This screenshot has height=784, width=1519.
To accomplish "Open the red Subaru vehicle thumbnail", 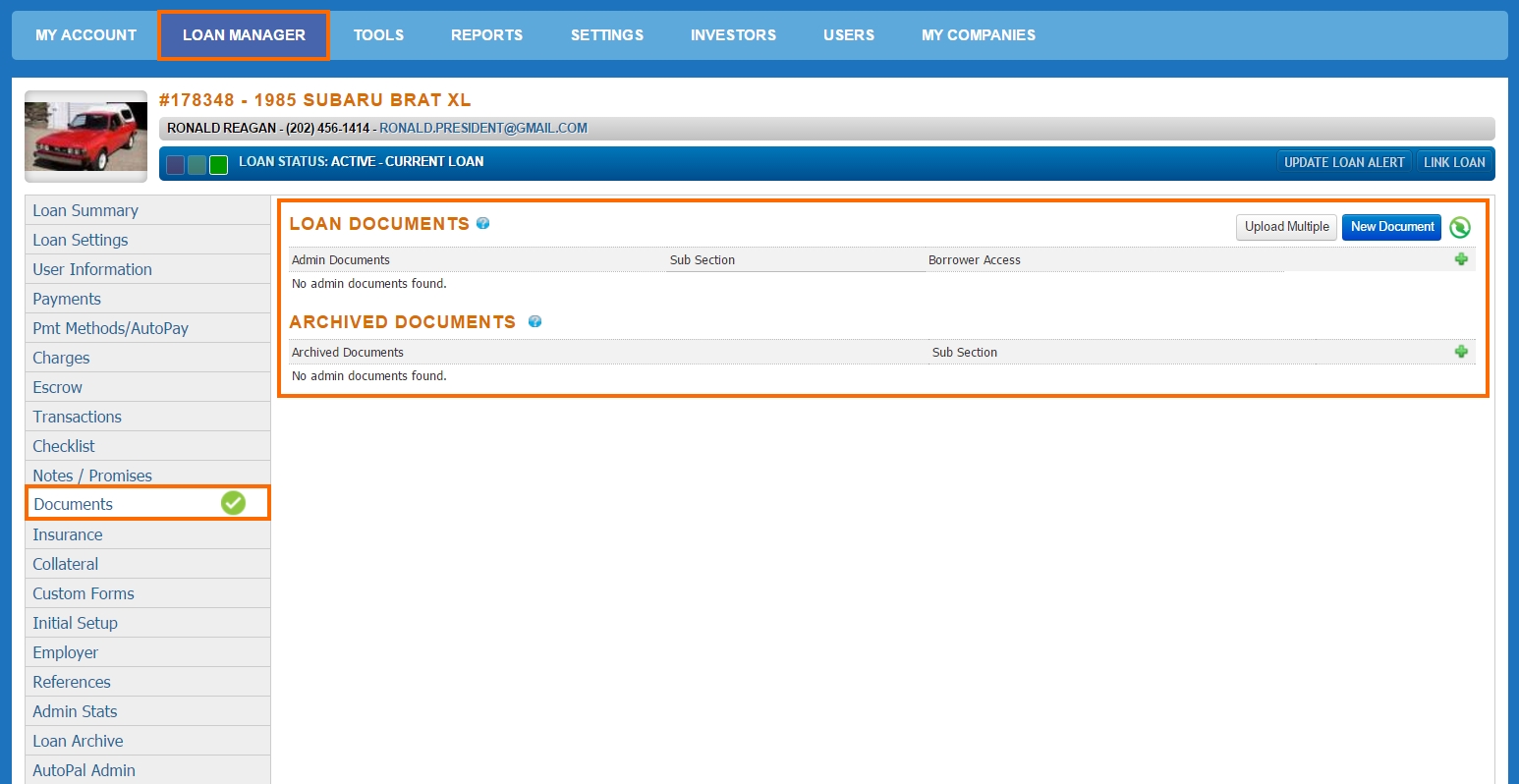I will pyautogui.click(x=86, y=137).
